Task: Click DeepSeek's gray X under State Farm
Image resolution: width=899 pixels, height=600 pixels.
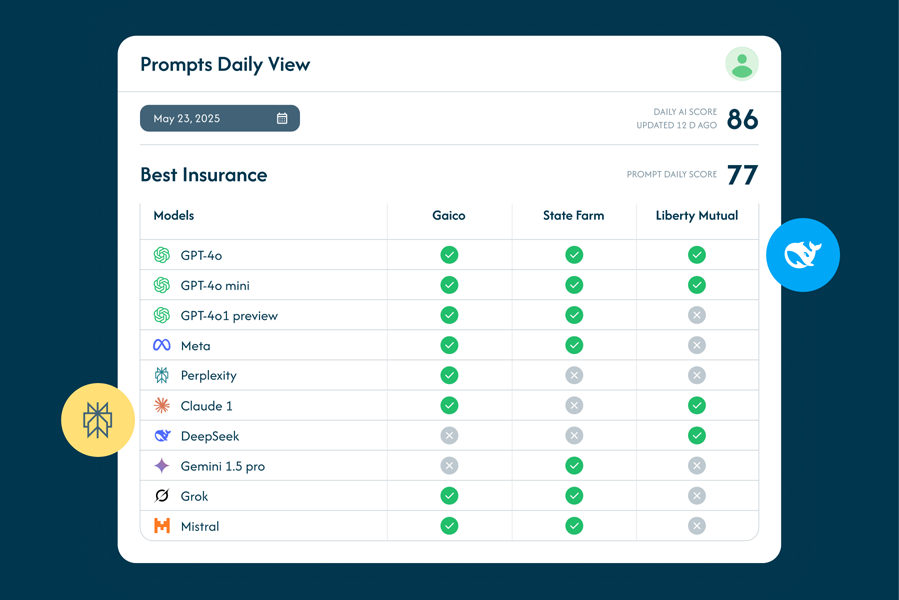Action: (x=574, y=435)
